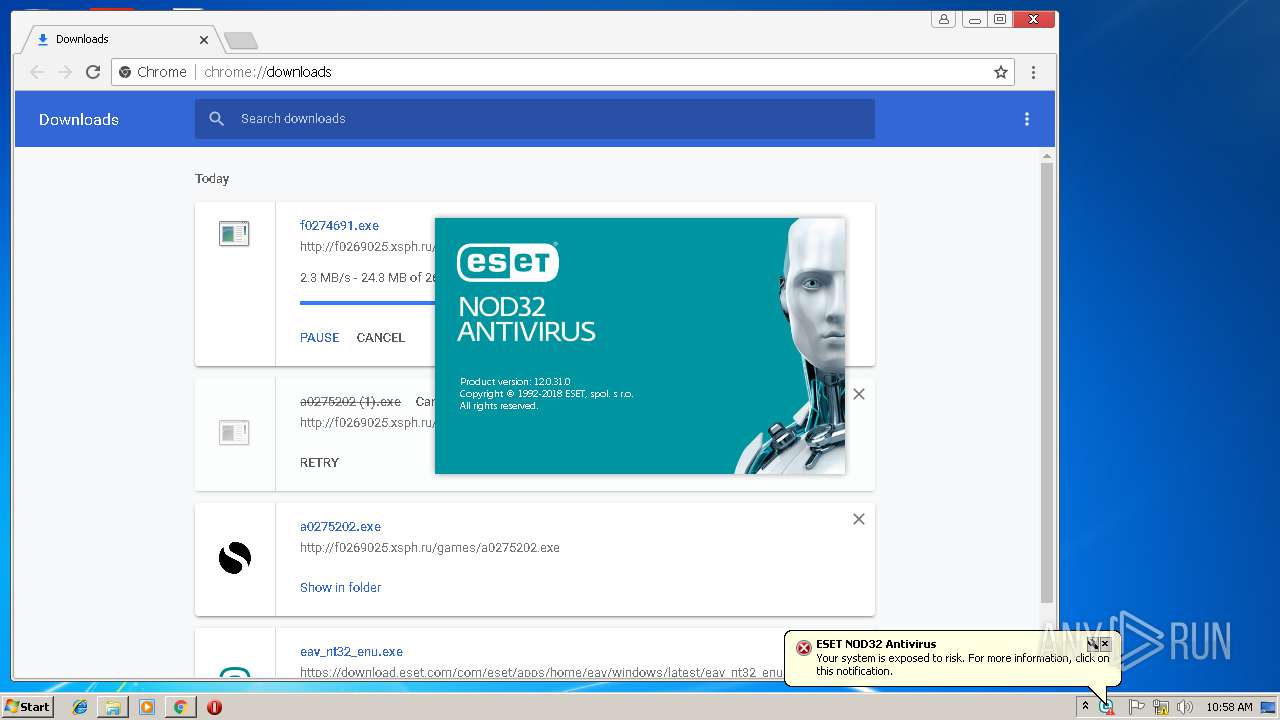Viewport: 1280px width, 720px height.
Task: Open a new tab
Action: pyautogui.click(x=240, y=40)
